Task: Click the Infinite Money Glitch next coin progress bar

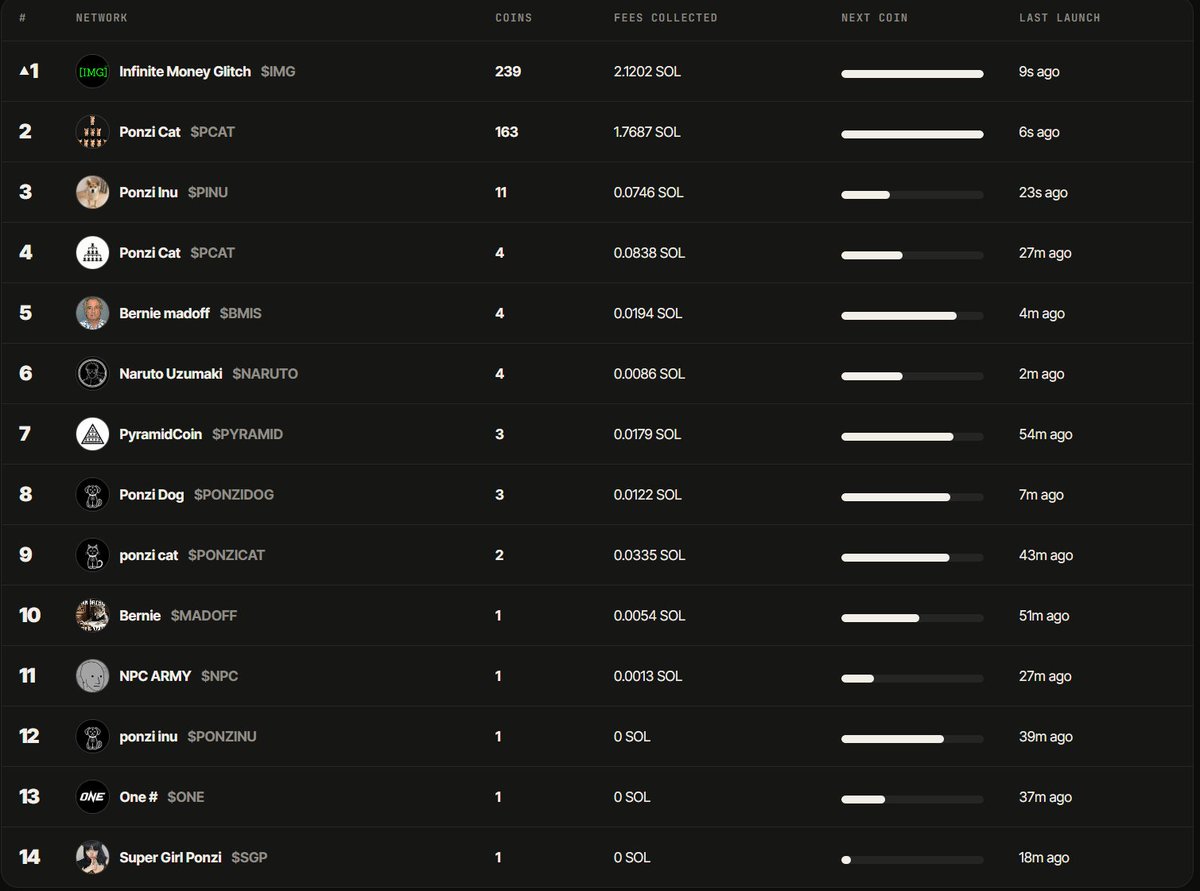Action: [912, 74]
